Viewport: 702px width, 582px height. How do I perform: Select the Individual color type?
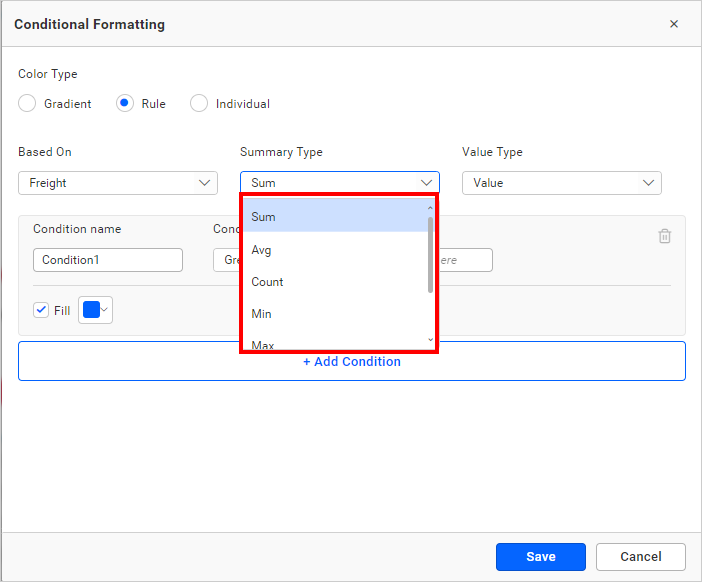[199, 104]
